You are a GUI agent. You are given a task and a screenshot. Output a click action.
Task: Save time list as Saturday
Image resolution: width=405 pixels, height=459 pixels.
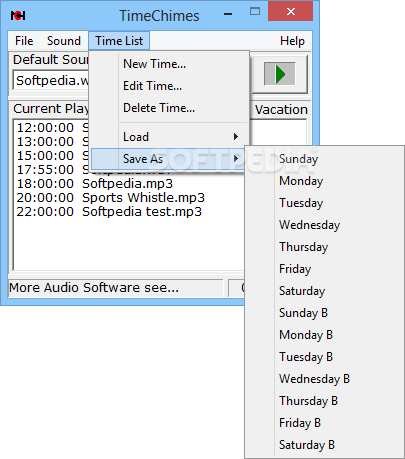click(324, 291)
